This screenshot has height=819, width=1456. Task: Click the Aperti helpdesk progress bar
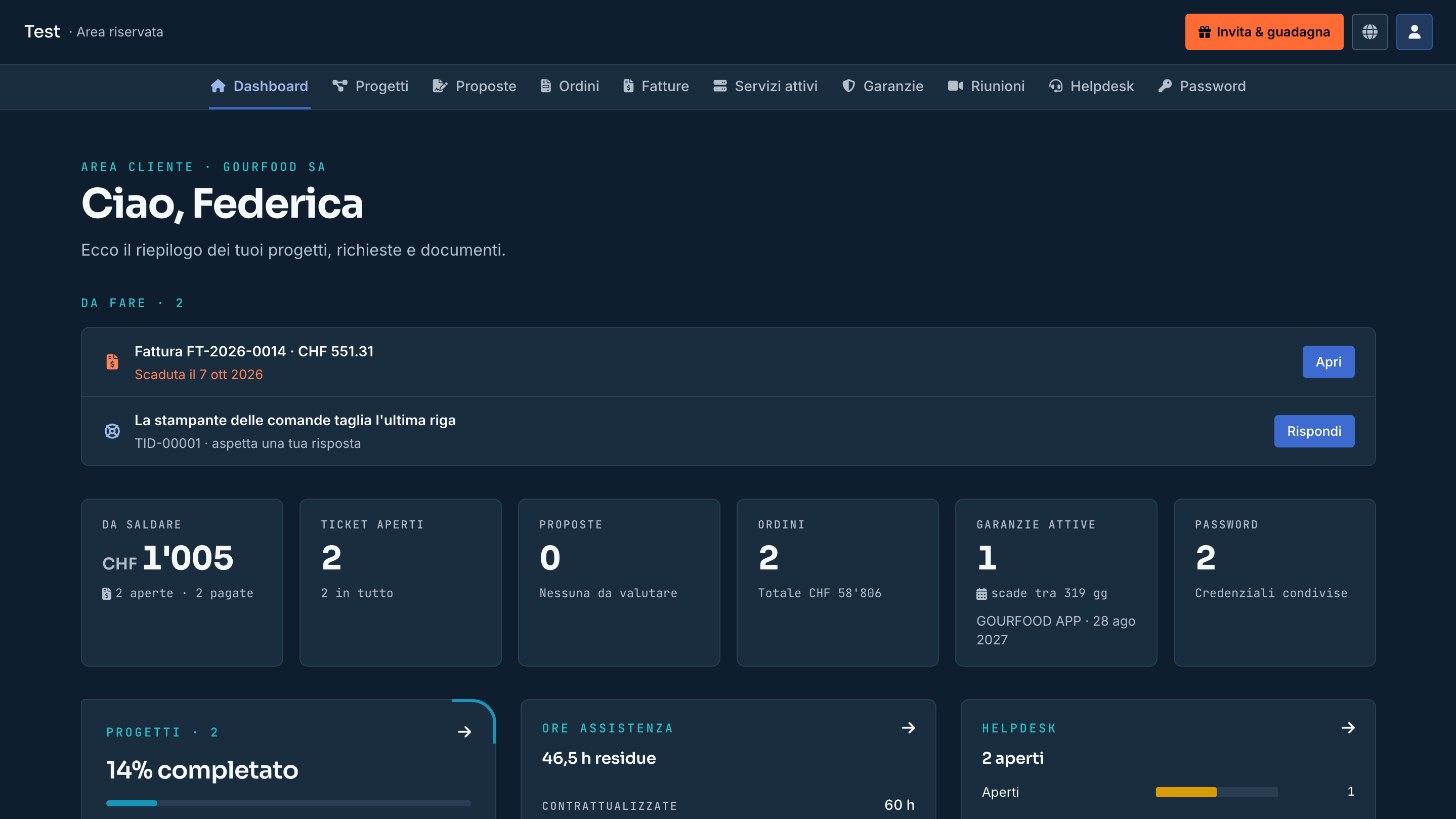point(1217,792)
